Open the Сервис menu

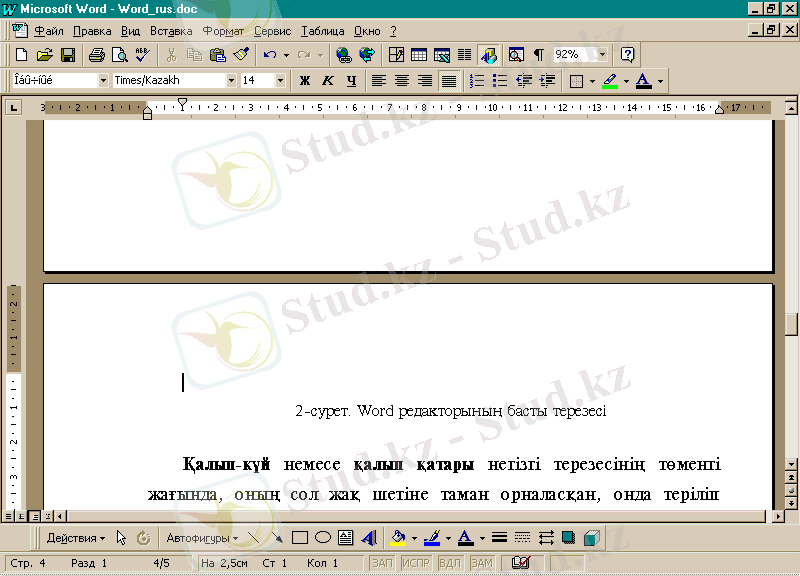pyautogui.click(x=272, y=31)
